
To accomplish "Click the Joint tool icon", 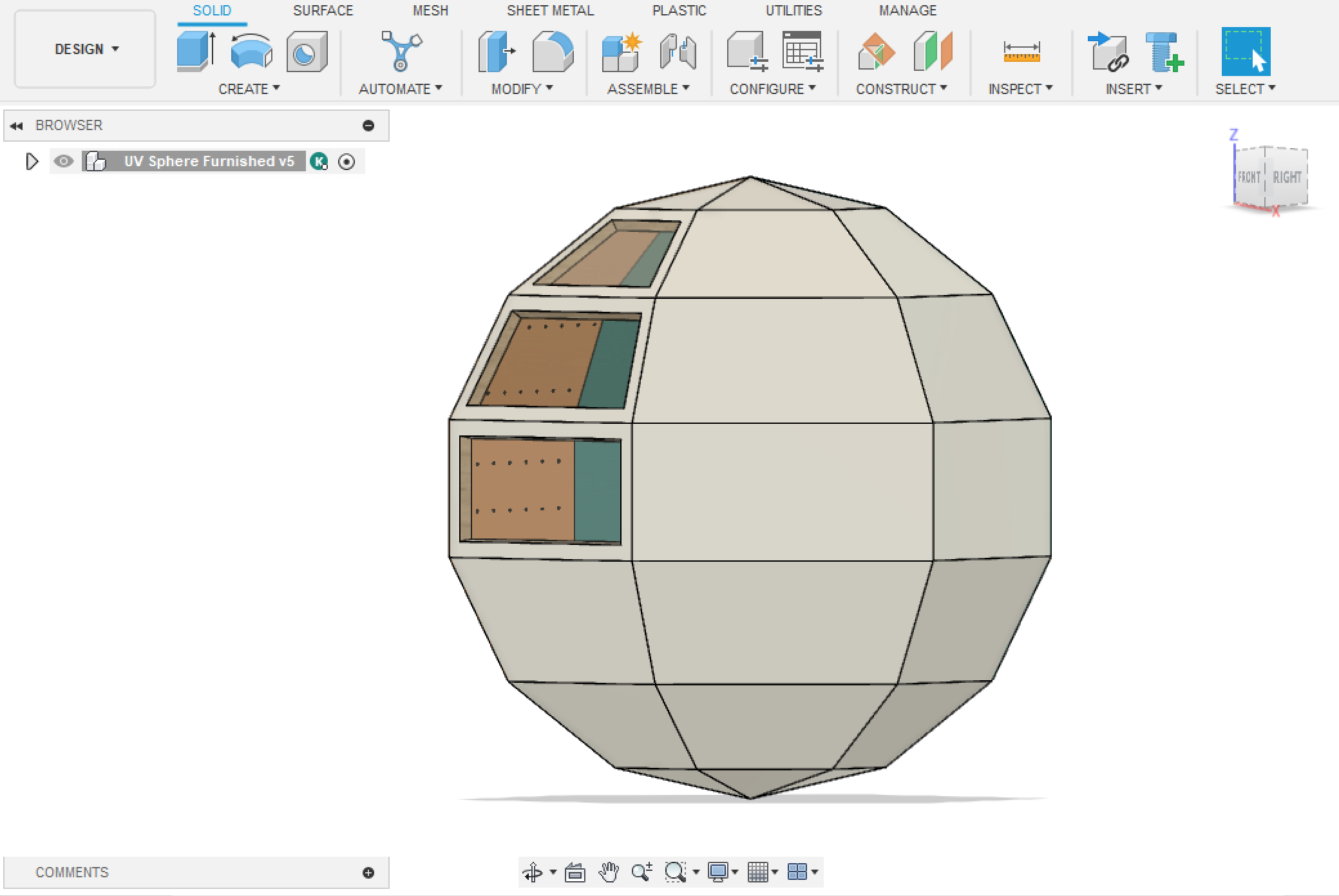I will (x=678, y=52).
